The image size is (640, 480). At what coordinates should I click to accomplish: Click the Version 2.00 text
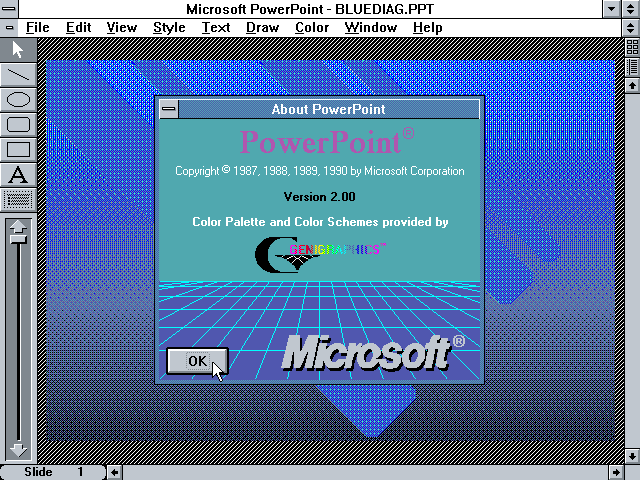coord(320,197)
